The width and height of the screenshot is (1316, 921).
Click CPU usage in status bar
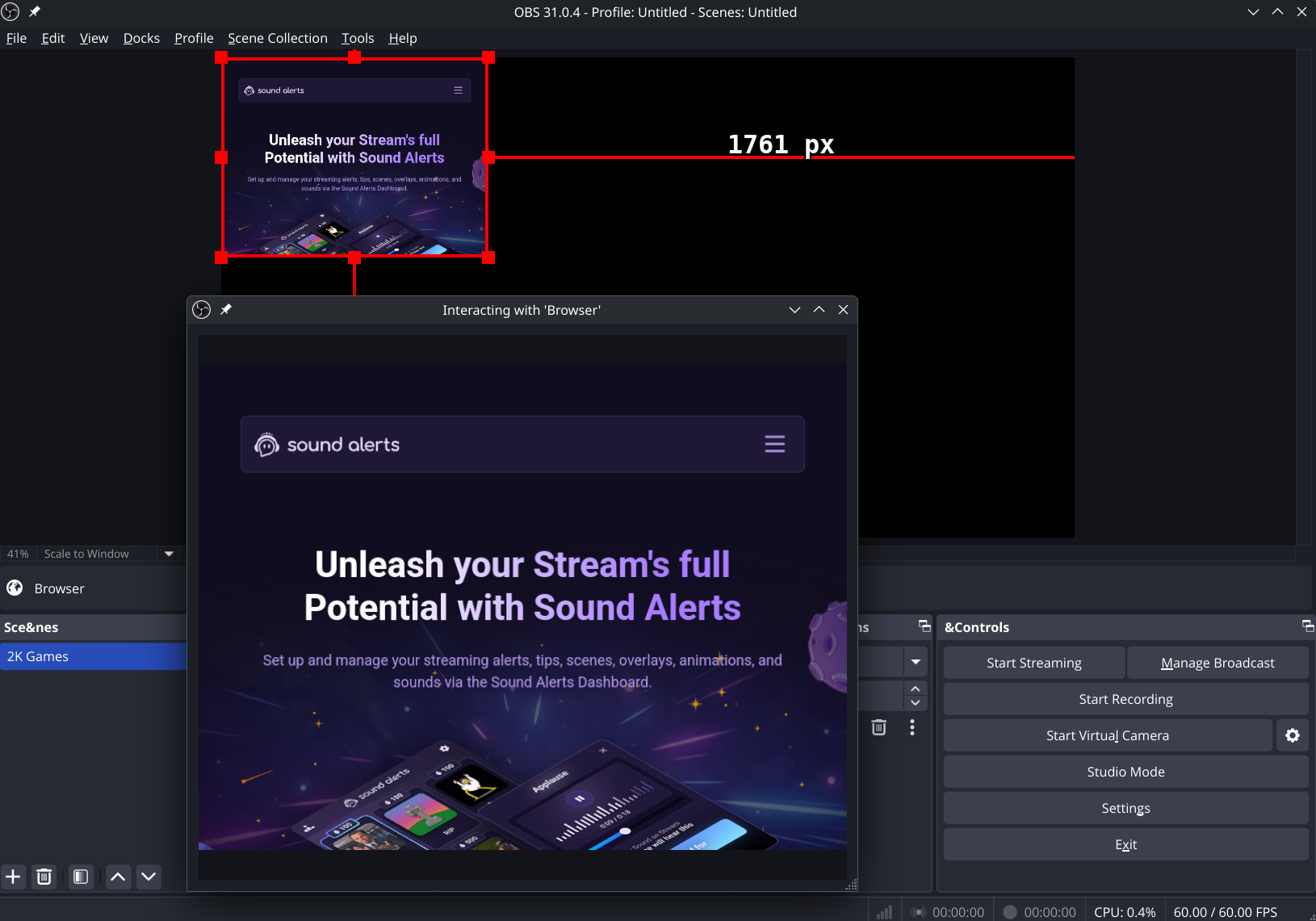pyautogui.click(x=1125, y=912)
